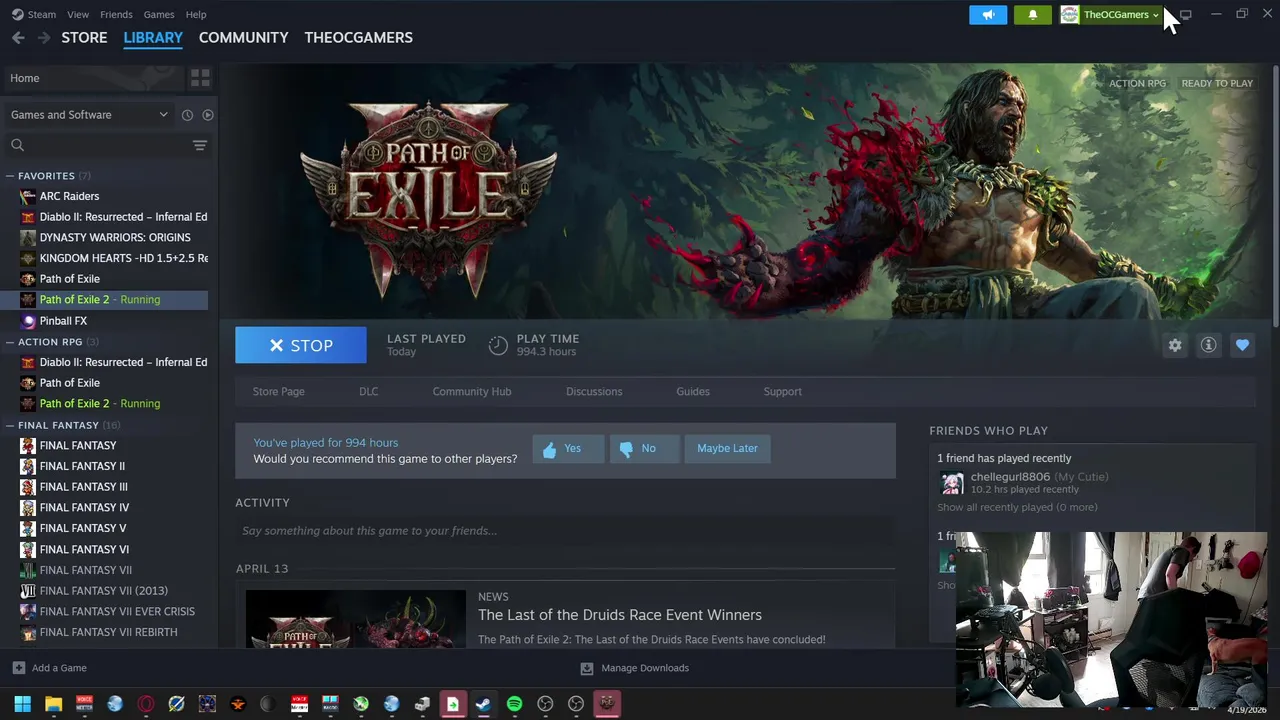This screenshot has width=1280, height=720.
Task: Open the Support link
Action: [x=783, y=391]
